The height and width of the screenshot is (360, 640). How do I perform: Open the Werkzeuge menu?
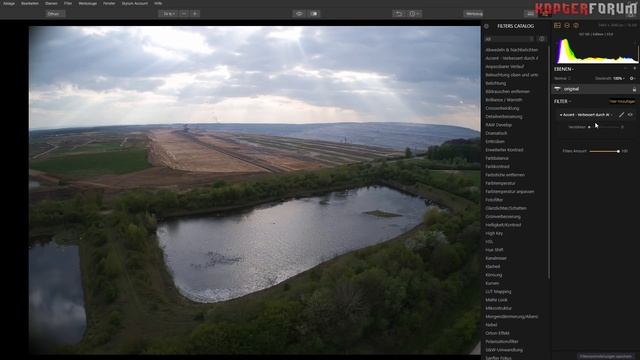point(88,3)
